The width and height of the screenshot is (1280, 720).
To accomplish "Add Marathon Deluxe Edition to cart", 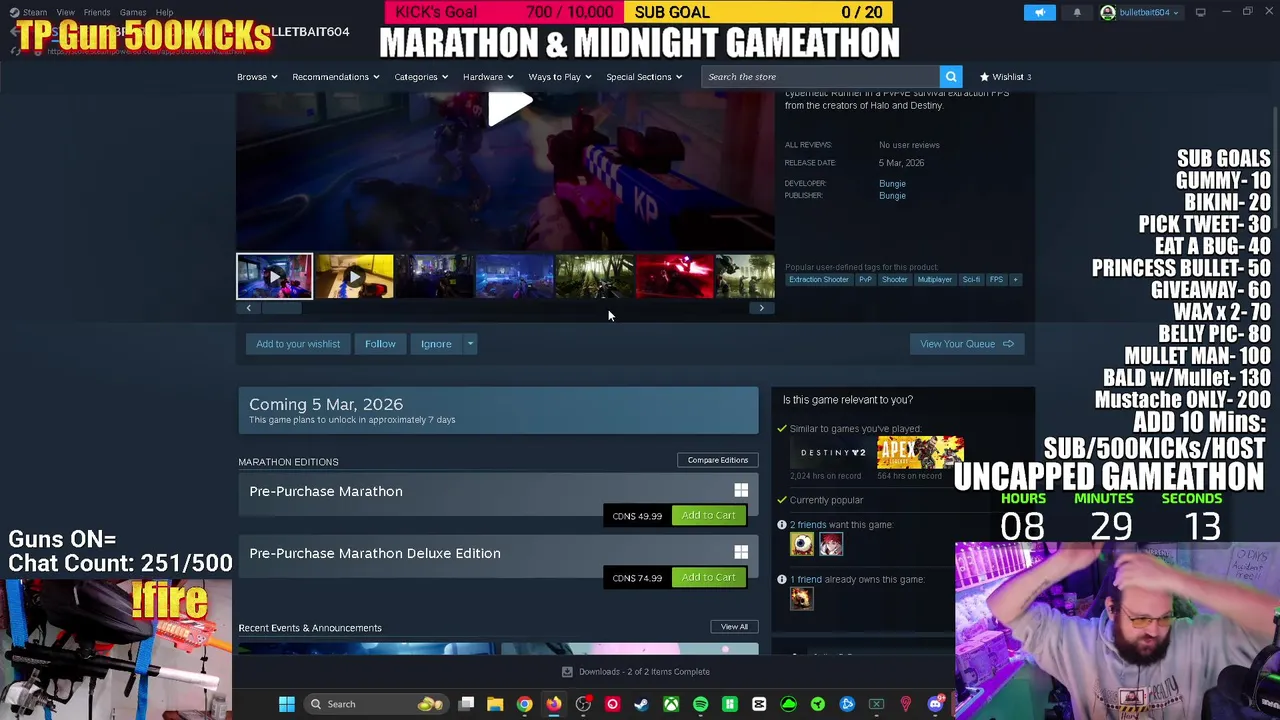I will click(x=708, y=577).
